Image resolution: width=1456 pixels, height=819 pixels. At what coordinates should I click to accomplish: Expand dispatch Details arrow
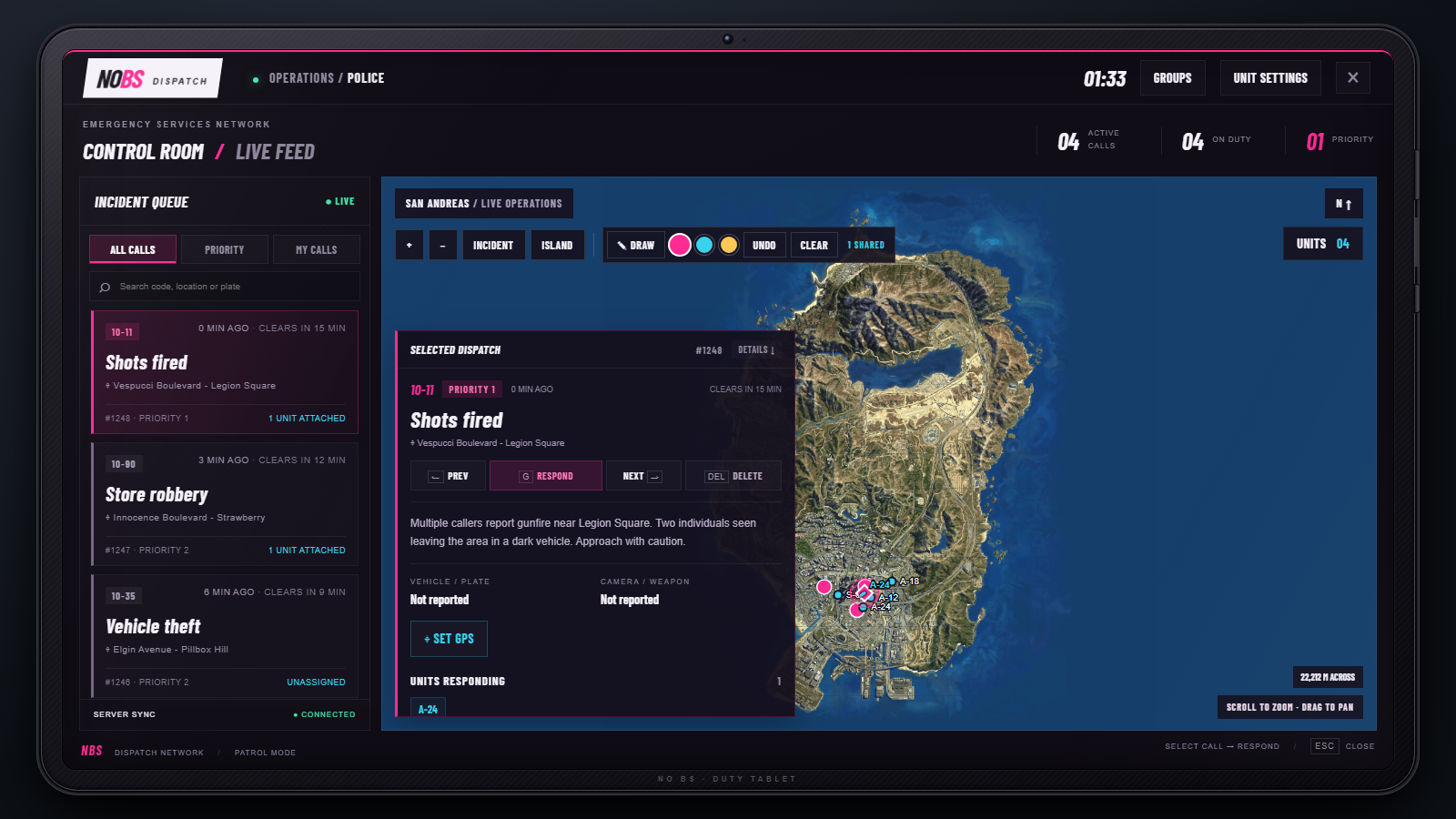coord(756,349)
